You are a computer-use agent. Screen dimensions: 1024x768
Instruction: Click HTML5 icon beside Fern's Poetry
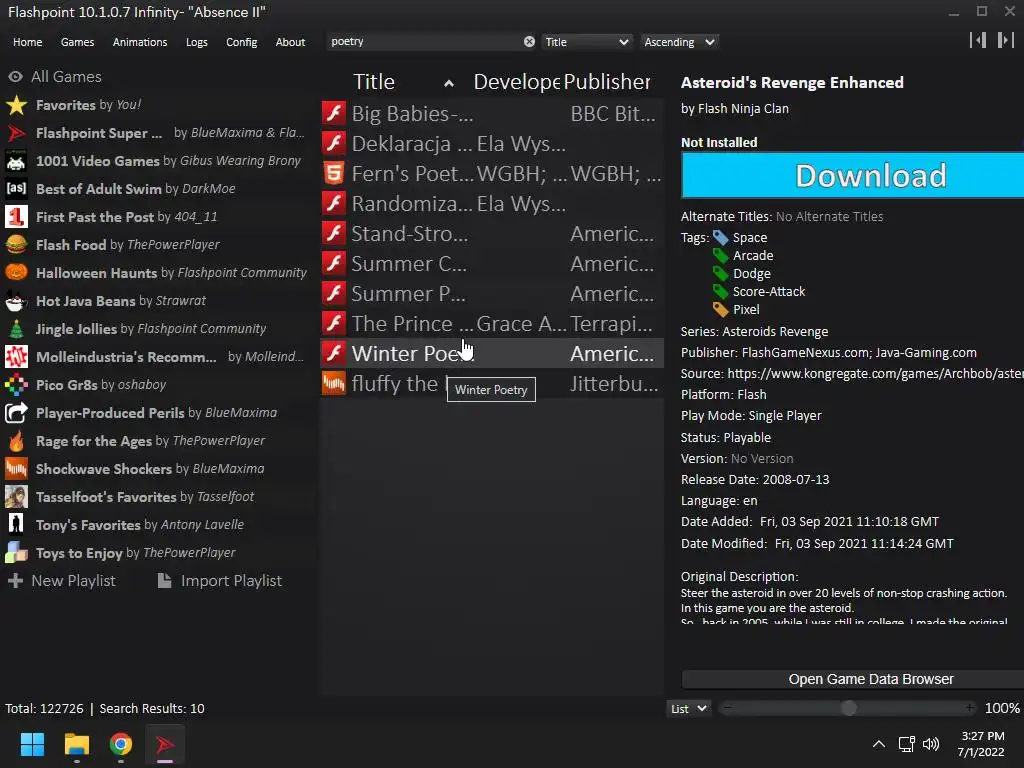(334, 173)
